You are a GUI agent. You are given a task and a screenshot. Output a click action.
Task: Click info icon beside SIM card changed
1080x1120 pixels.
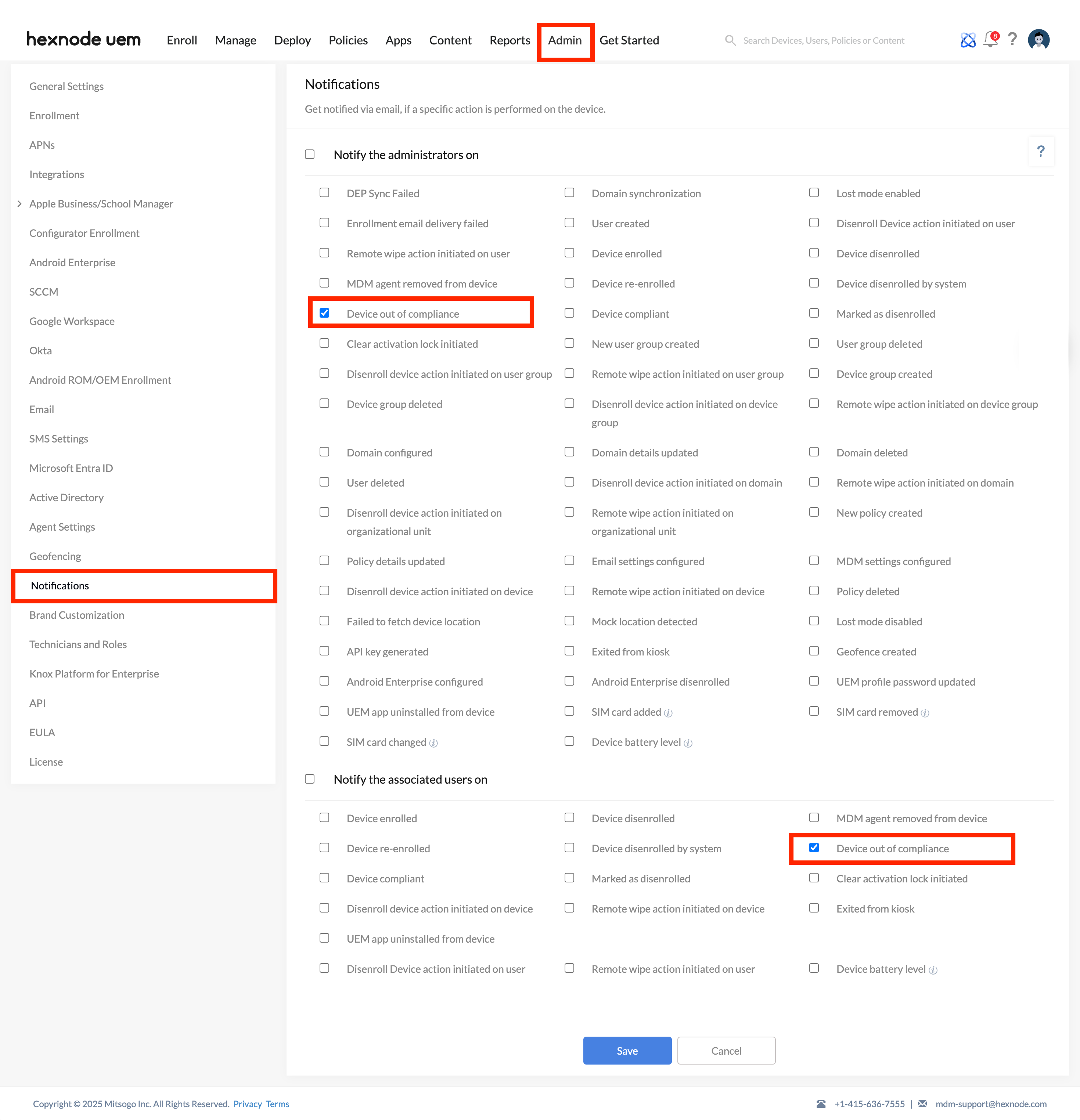pyautogui.click(x=433, y=744)
